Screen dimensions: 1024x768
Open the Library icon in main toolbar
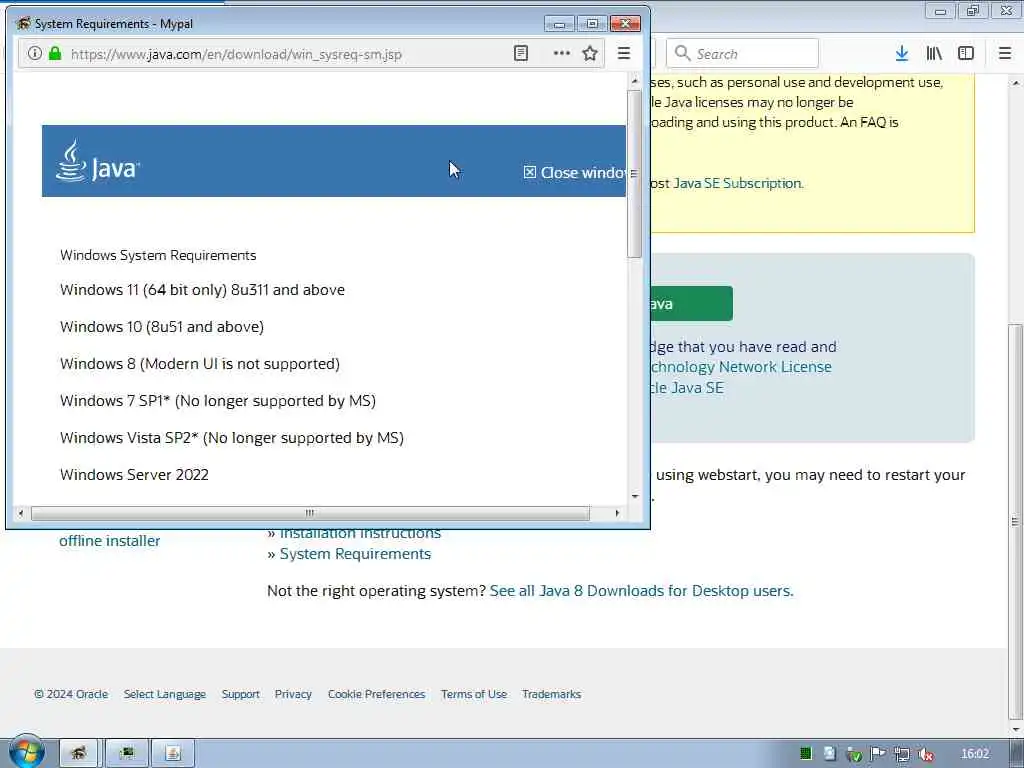934,54
